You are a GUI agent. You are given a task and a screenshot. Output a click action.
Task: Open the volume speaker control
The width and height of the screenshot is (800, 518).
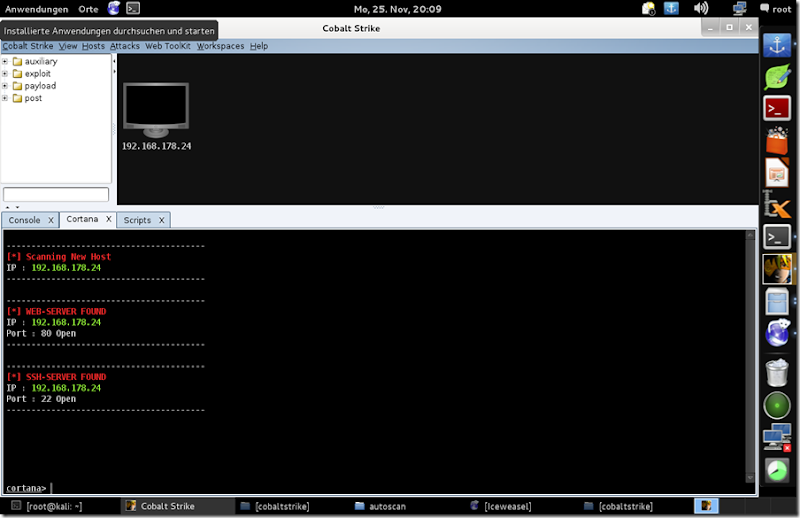(x=701, y=8)
